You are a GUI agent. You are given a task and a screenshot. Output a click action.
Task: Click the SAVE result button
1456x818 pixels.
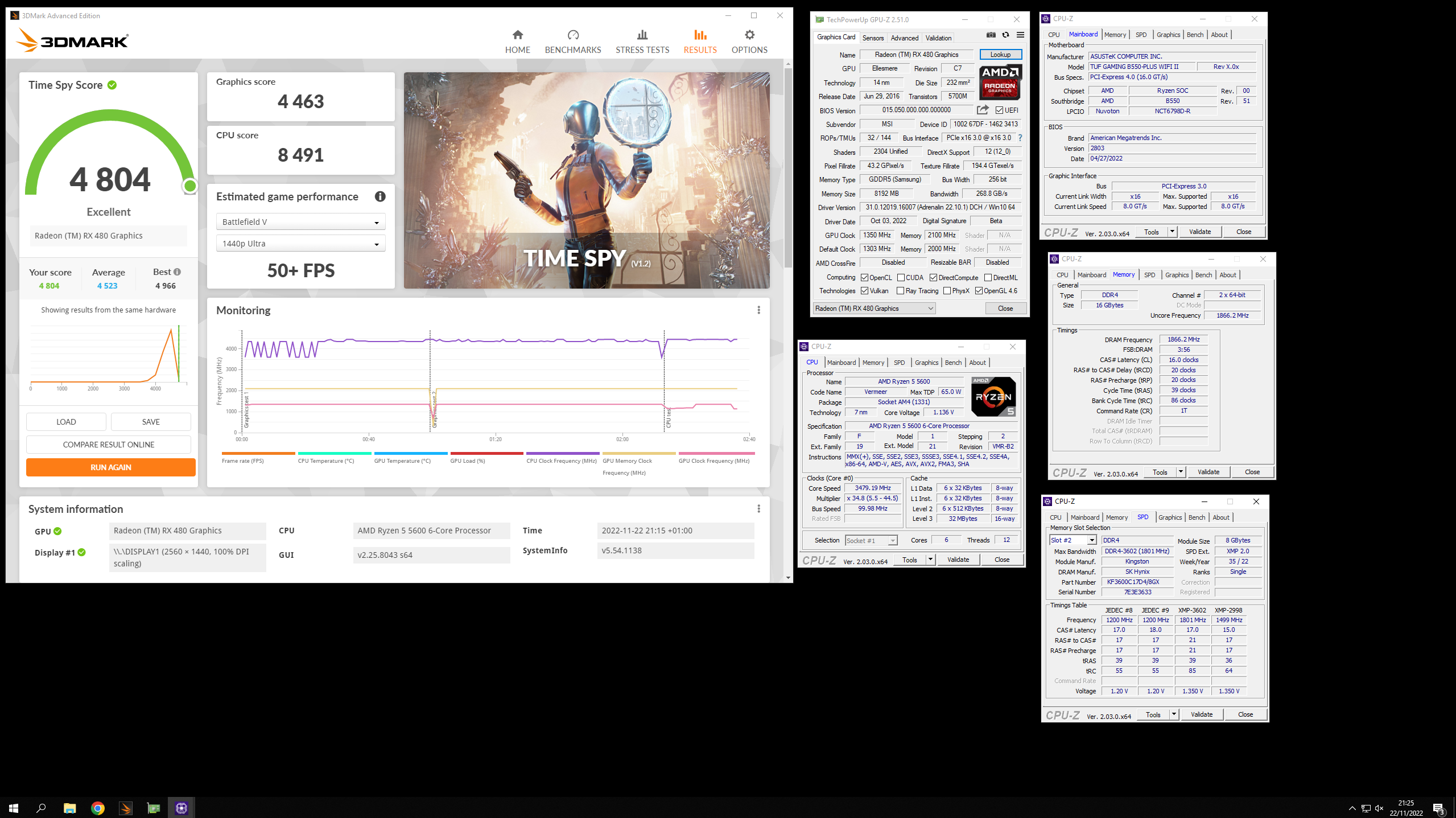pyautogui.click(x=151, y=421)
